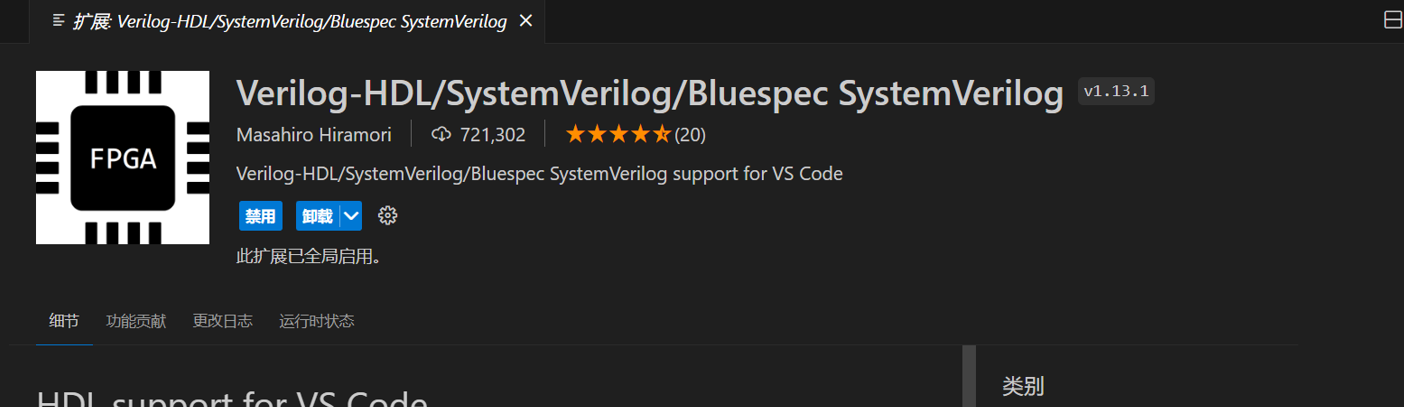Disable the extension with 禁用 button
This screenshot has width=1404, height=407.
point(261,216)
